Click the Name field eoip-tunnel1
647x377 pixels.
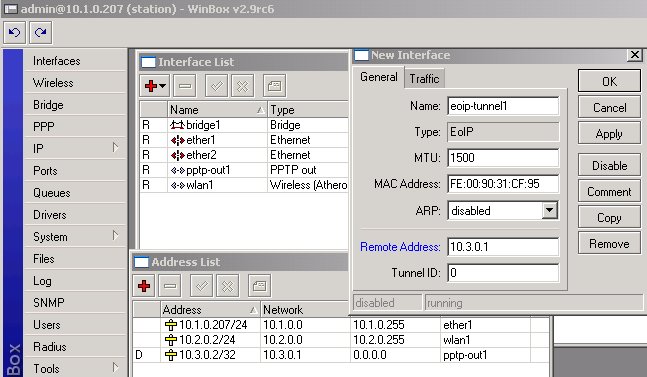(x=503, y=106)
